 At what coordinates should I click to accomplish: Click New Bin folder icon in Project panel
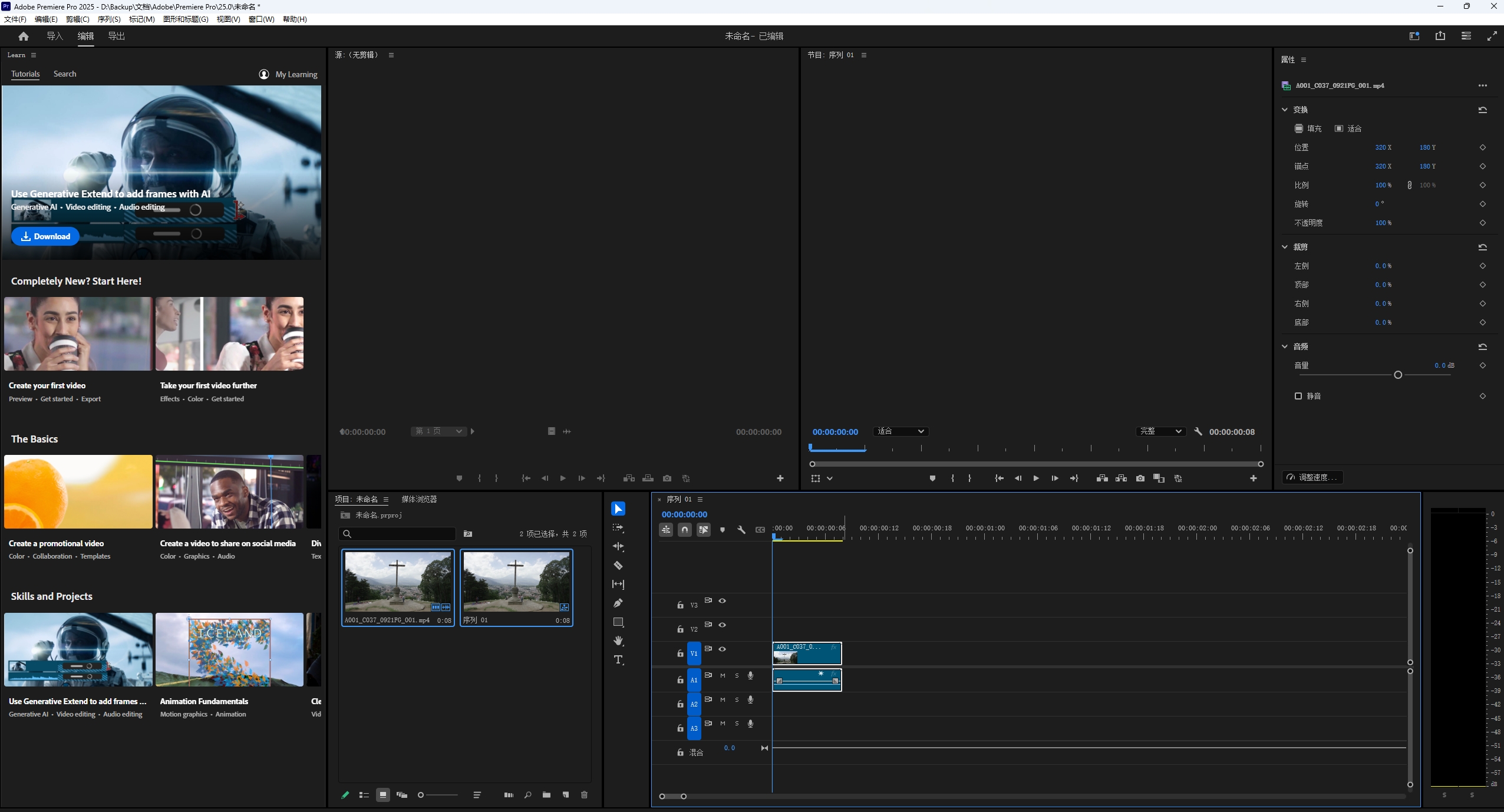coord(546,795)
